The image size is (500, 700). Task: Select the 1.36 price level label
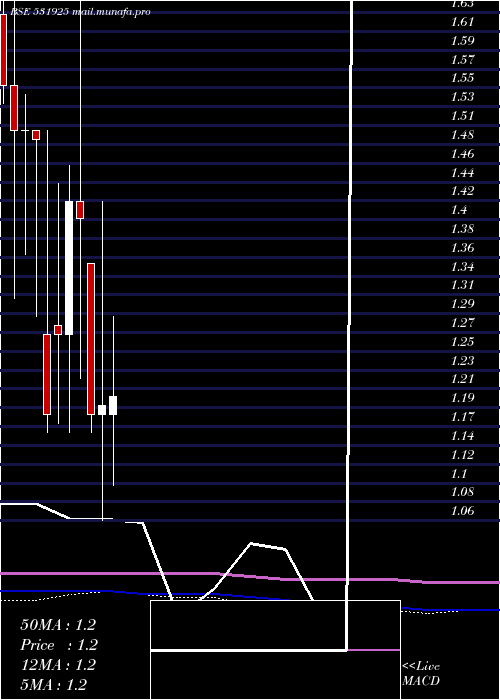click(463, 248)
